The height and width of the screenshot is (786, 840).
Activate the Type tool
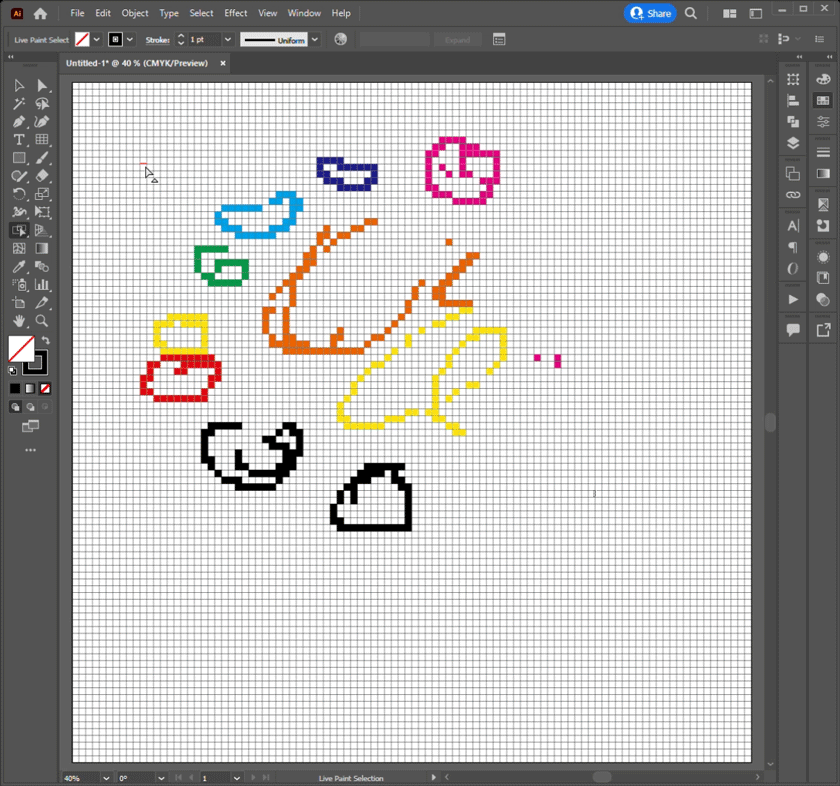coord(19,140)
